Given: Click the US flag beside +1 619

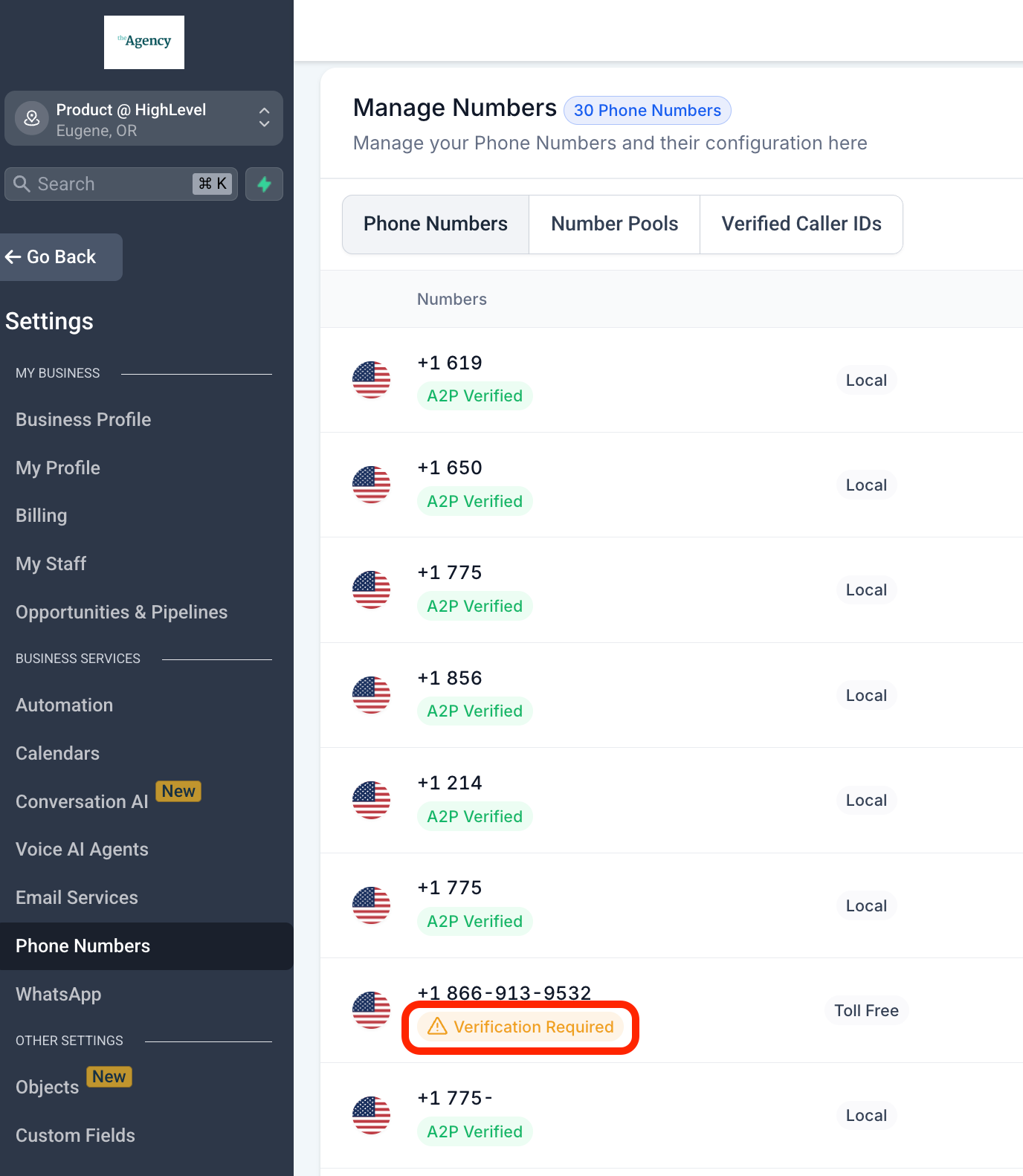Looking at the screenshot, I should (x=371, y=380).
